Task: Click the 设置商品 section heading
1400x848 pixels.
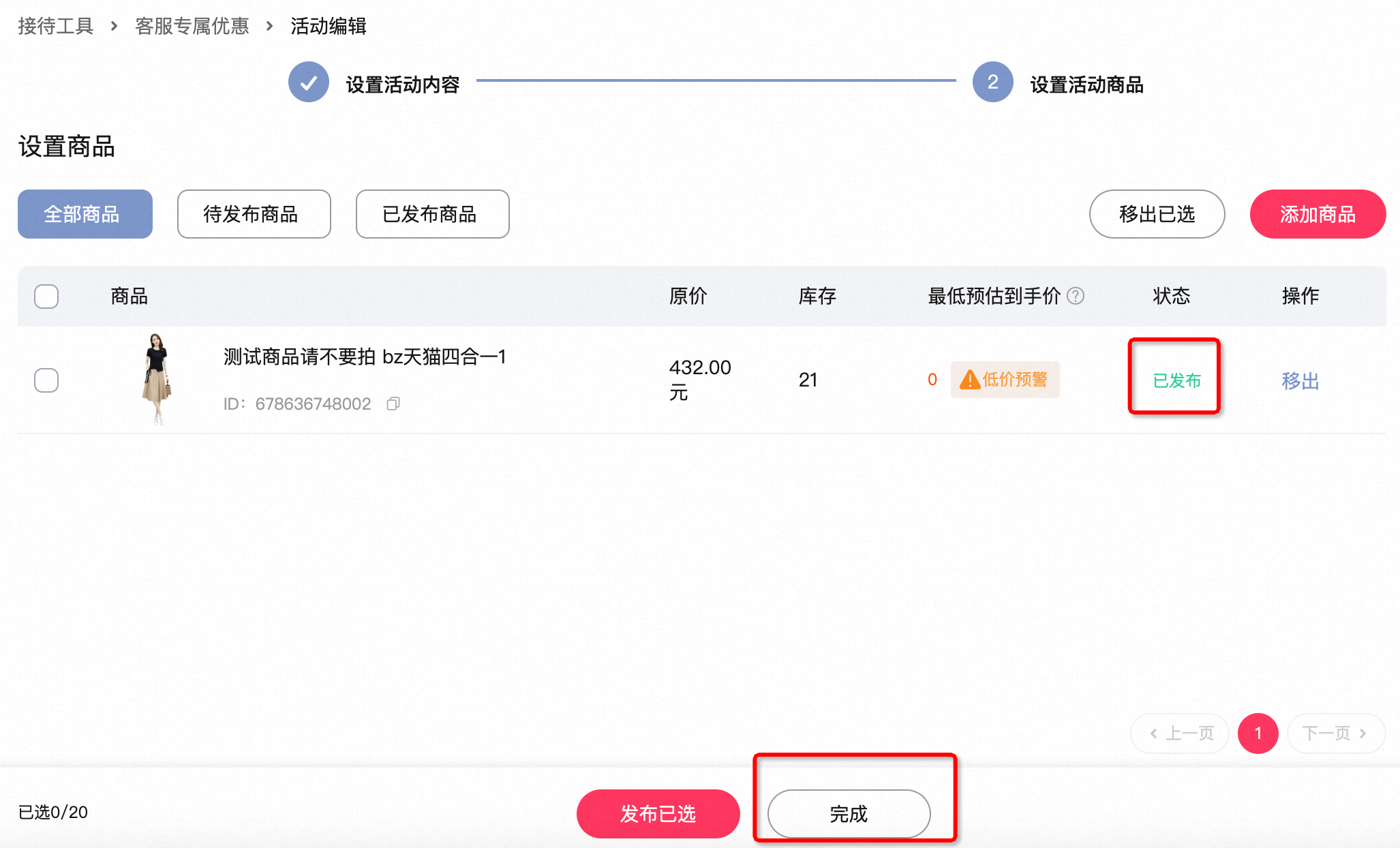Action: [67, 147]
